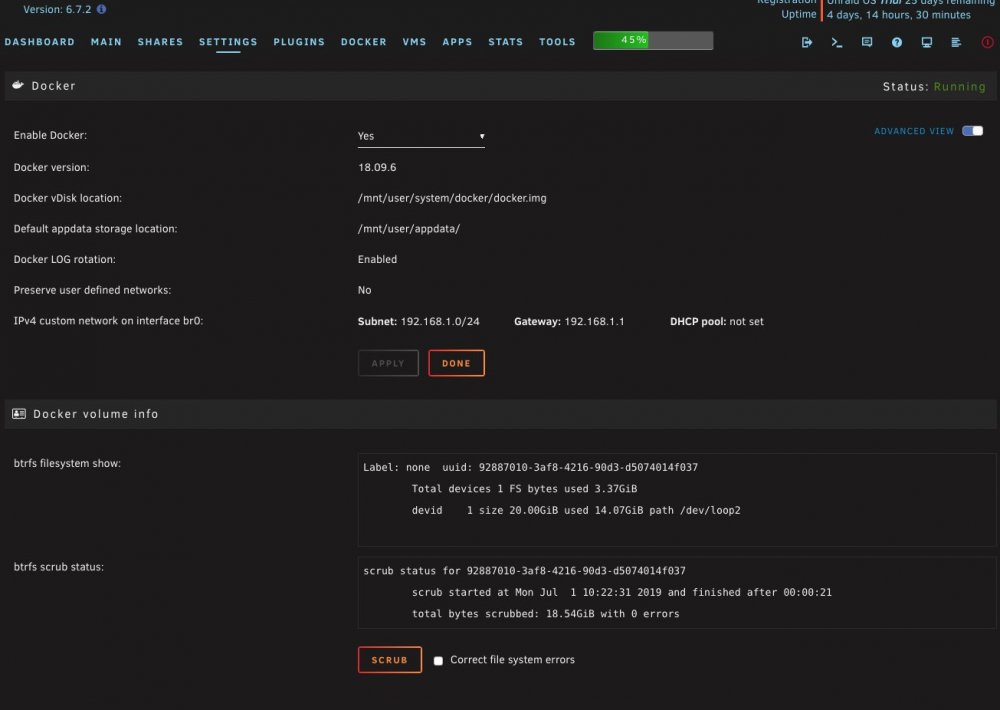Click the btrfs scrub status output box
This screenshot has width=1000, height=710.
click(x=677, y=593)
